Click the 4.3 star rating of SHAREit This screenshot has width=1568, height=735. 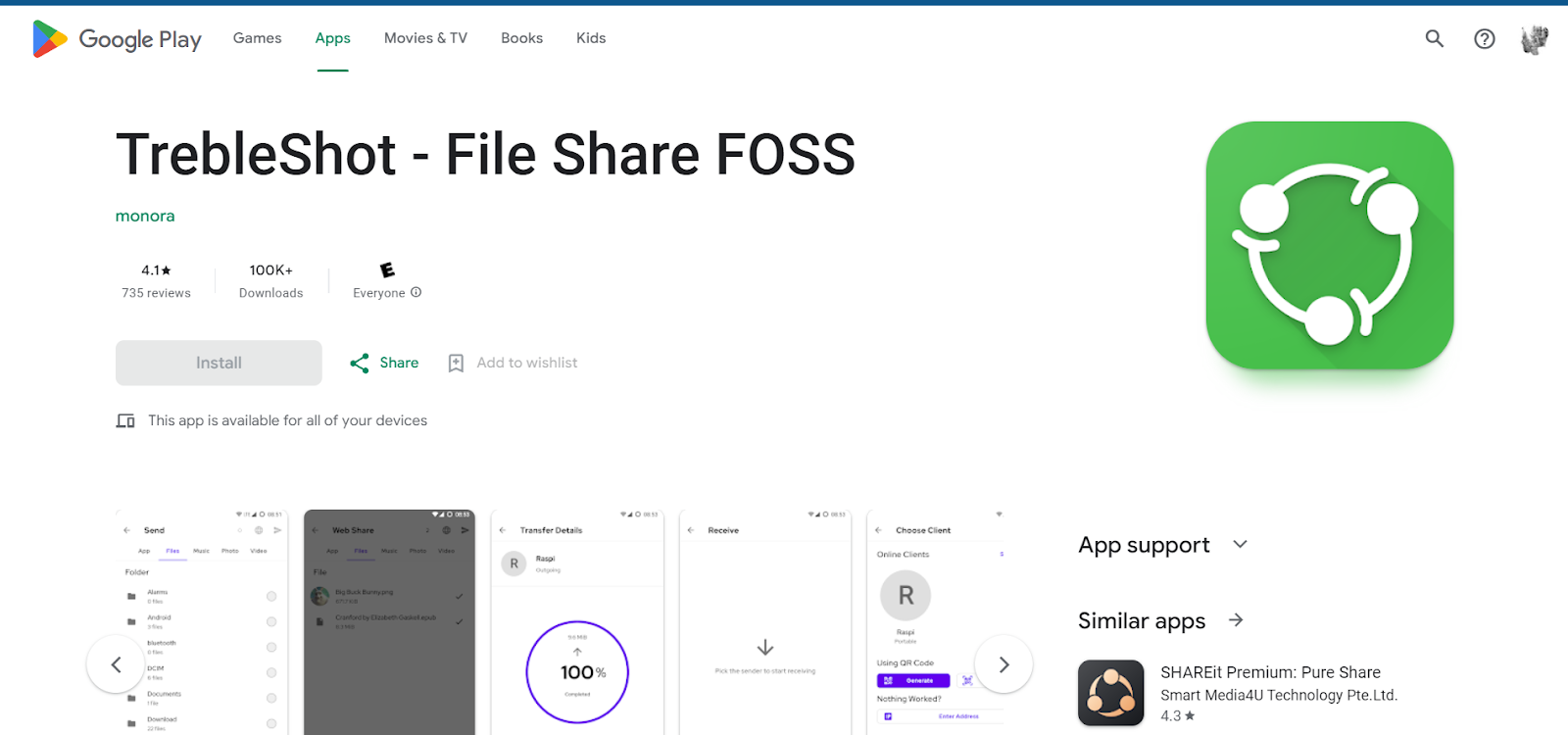(x=1177, y=716)
